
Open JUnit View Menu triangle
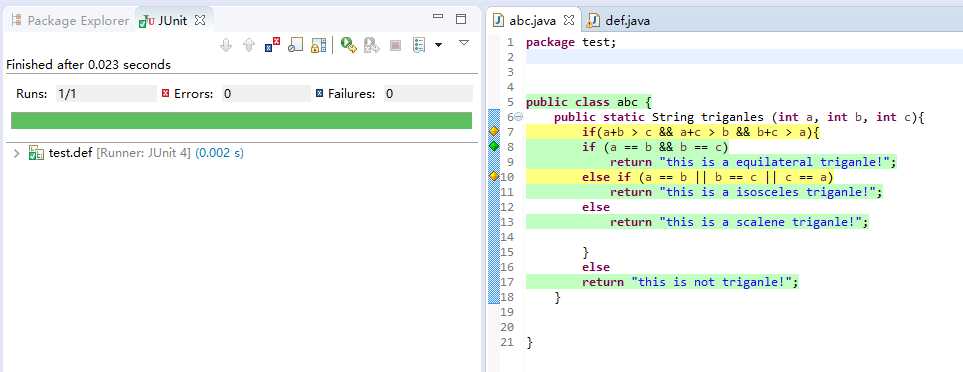(x=464, y=43)
